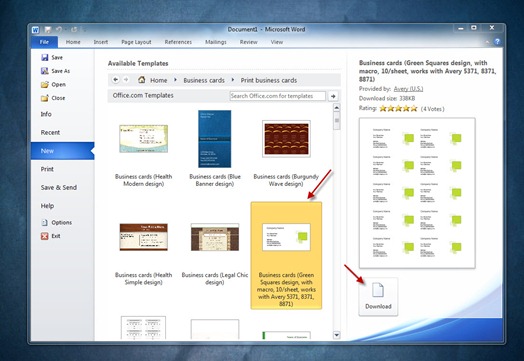Switch to the Home ribbon tab
Viewport: 524px width, 361px height.
73,42
